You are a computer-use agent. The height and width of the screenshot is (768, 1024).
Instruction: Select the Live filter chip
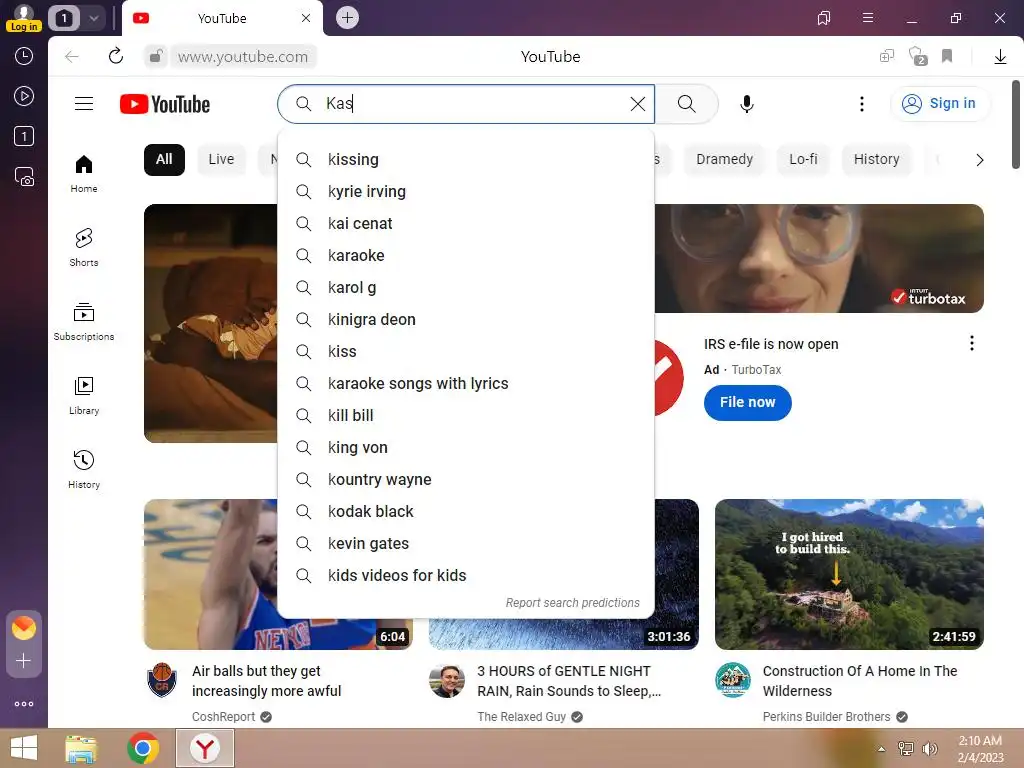tap(221, 159)
